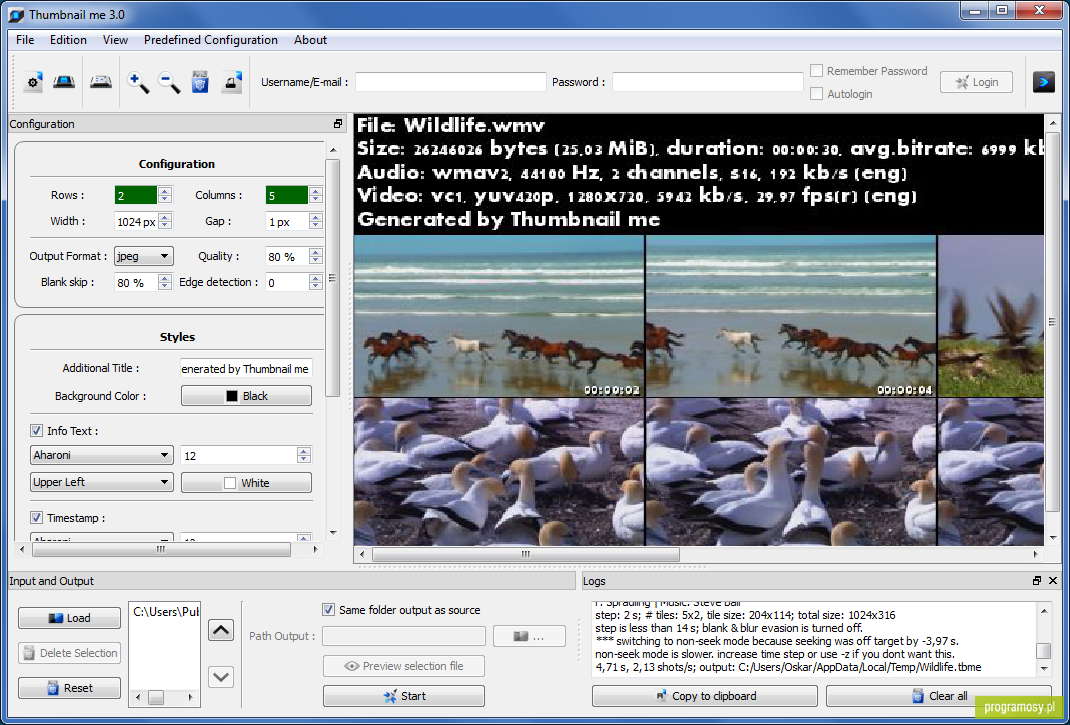Screen dimensions: 1070x725
Task: Uncheck the Timestamp option
Action: point(36,518)
